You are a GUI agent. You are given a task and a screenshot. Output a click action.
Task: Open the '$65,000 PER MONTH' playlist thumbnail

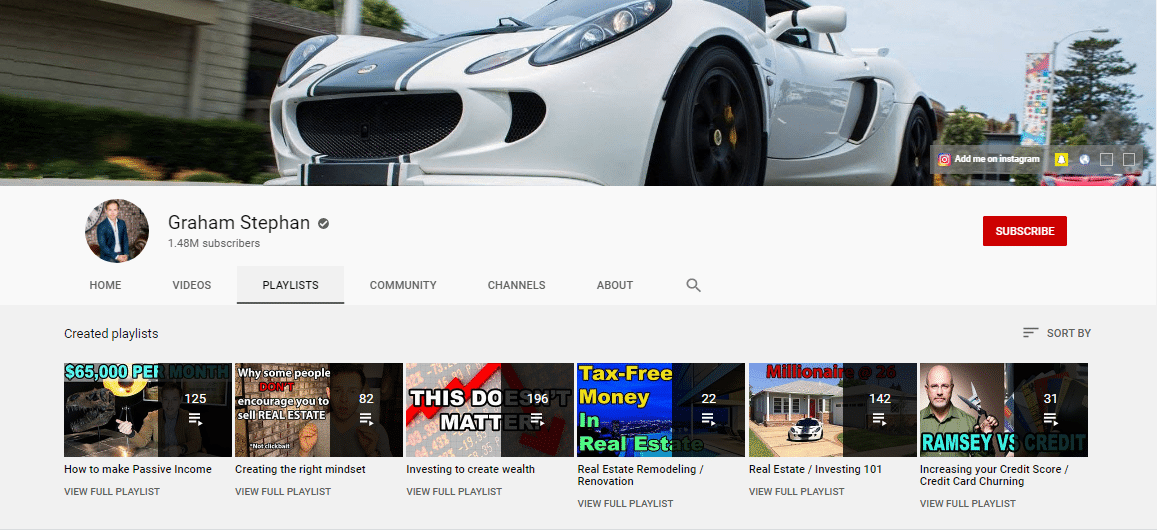coord(148,410)
